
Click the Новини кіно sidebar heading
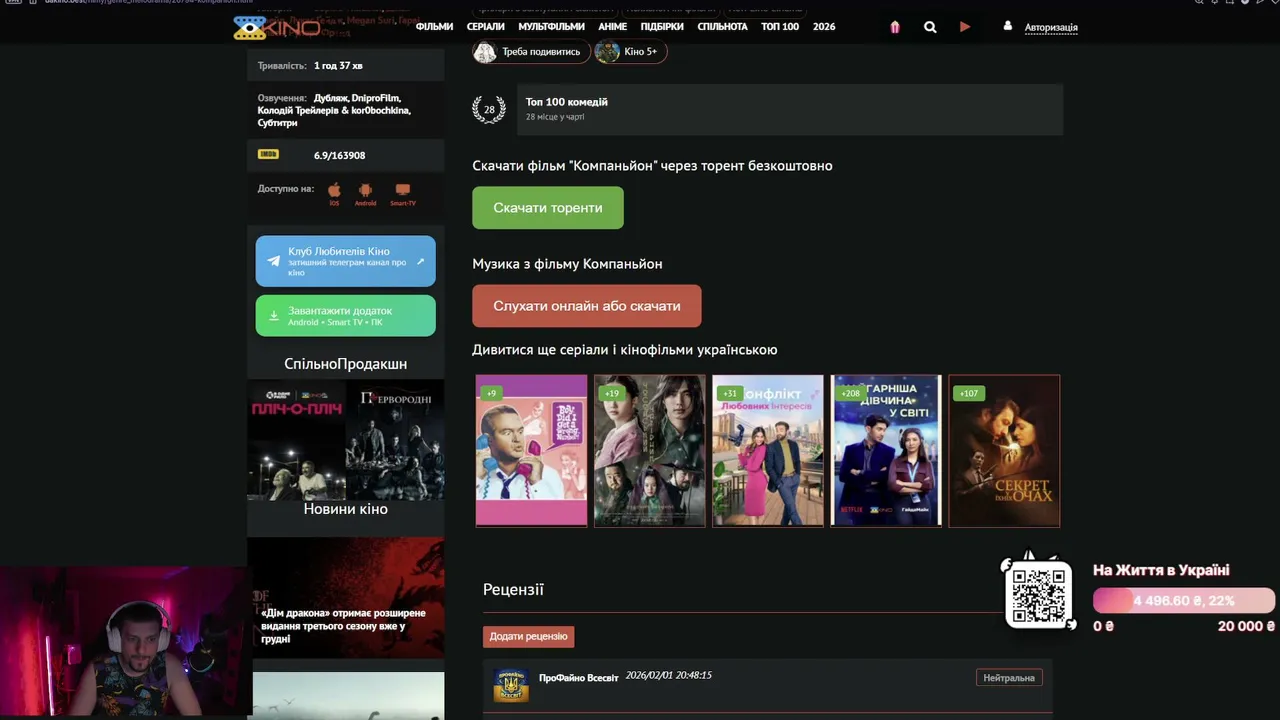click(346, 509)
